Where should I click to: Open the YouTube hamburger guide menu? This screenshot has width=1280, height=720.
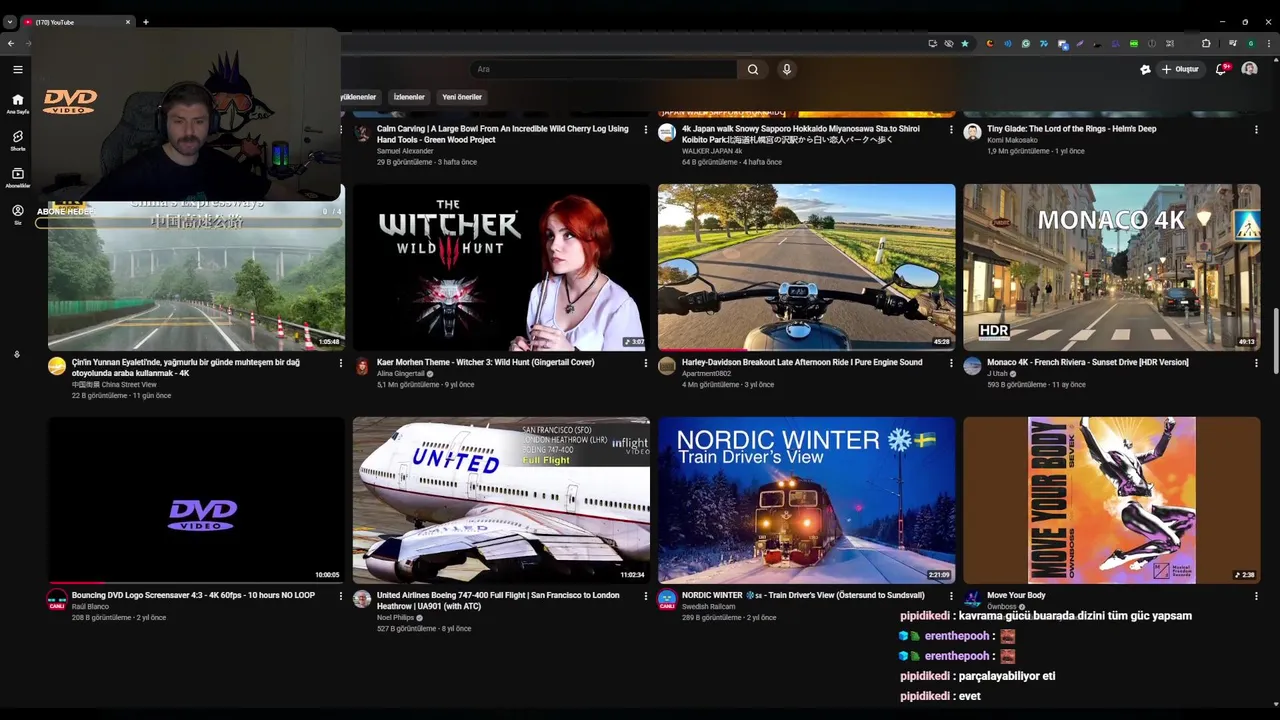[17, 69]
